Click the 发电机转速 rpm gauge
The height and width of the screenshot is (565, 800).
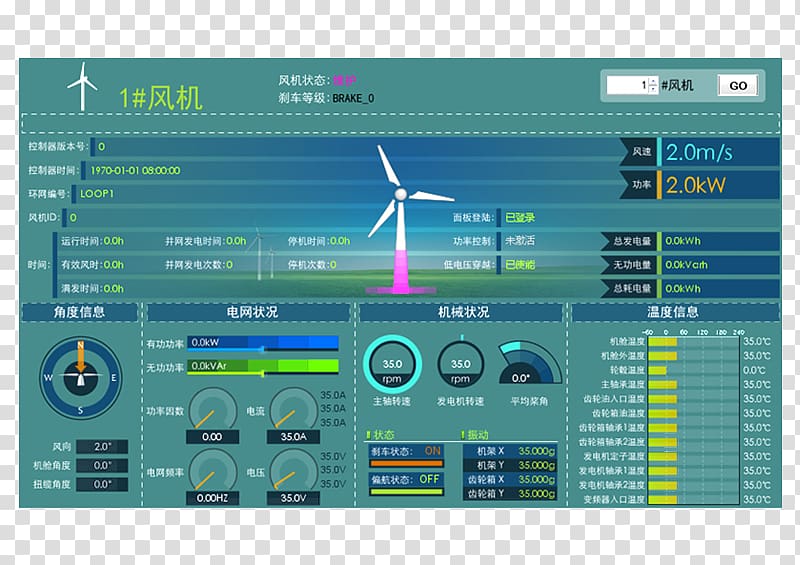pyautogui.click(x=460, y=364)
